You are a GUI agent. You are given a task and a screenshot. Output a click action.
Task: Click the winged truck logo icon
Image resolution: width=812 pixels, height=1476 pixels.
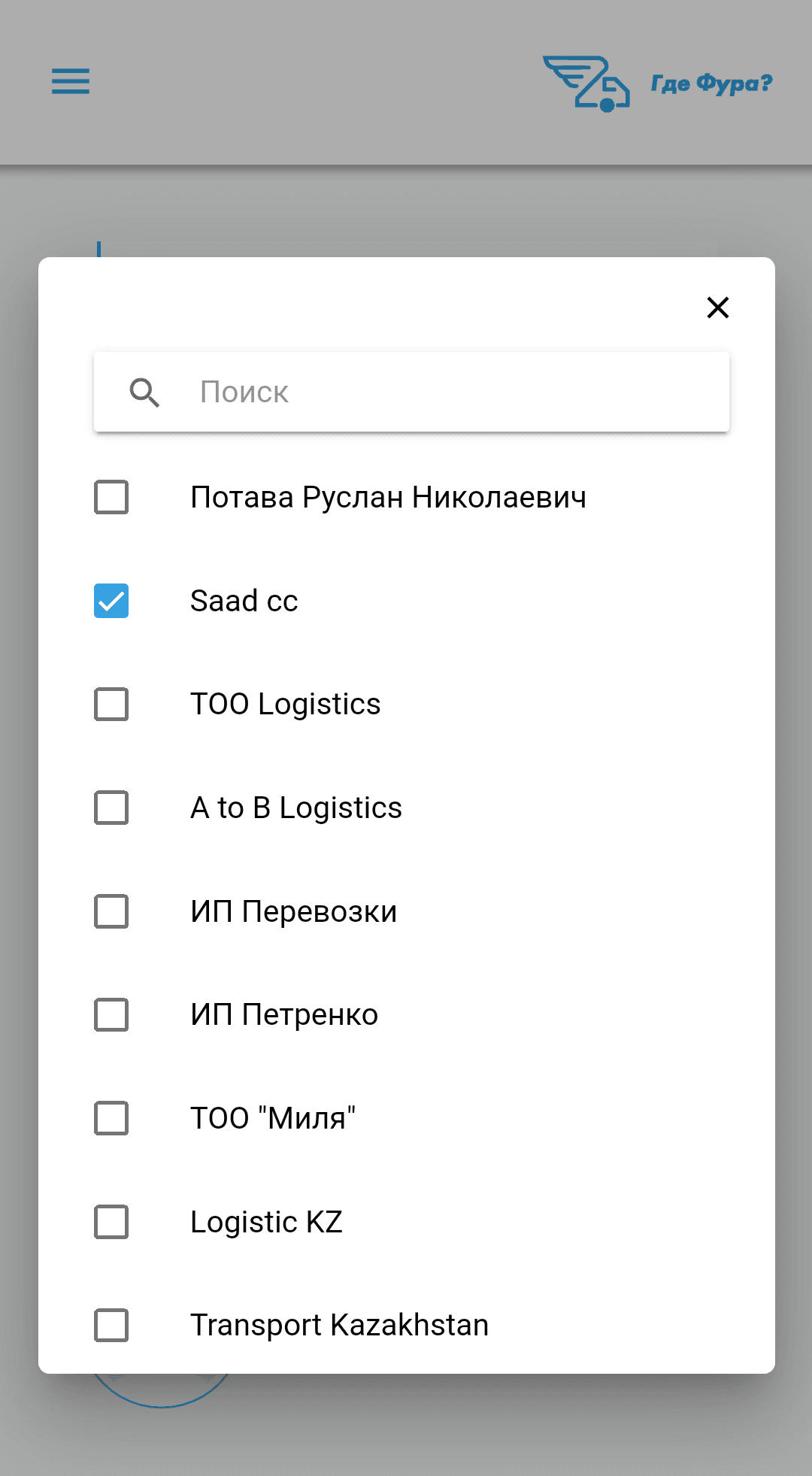[586, 83]
